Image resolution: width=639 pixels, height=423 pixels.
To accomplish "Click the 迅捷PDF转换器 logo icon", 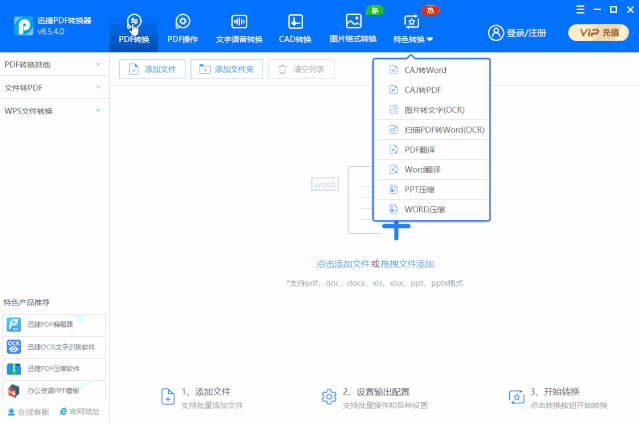I will click(x=23, y=26).
